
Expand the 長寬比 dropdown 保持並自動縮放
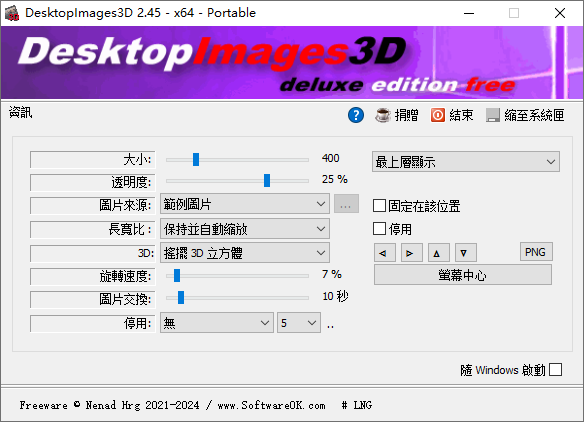click(x=245, y=229)
